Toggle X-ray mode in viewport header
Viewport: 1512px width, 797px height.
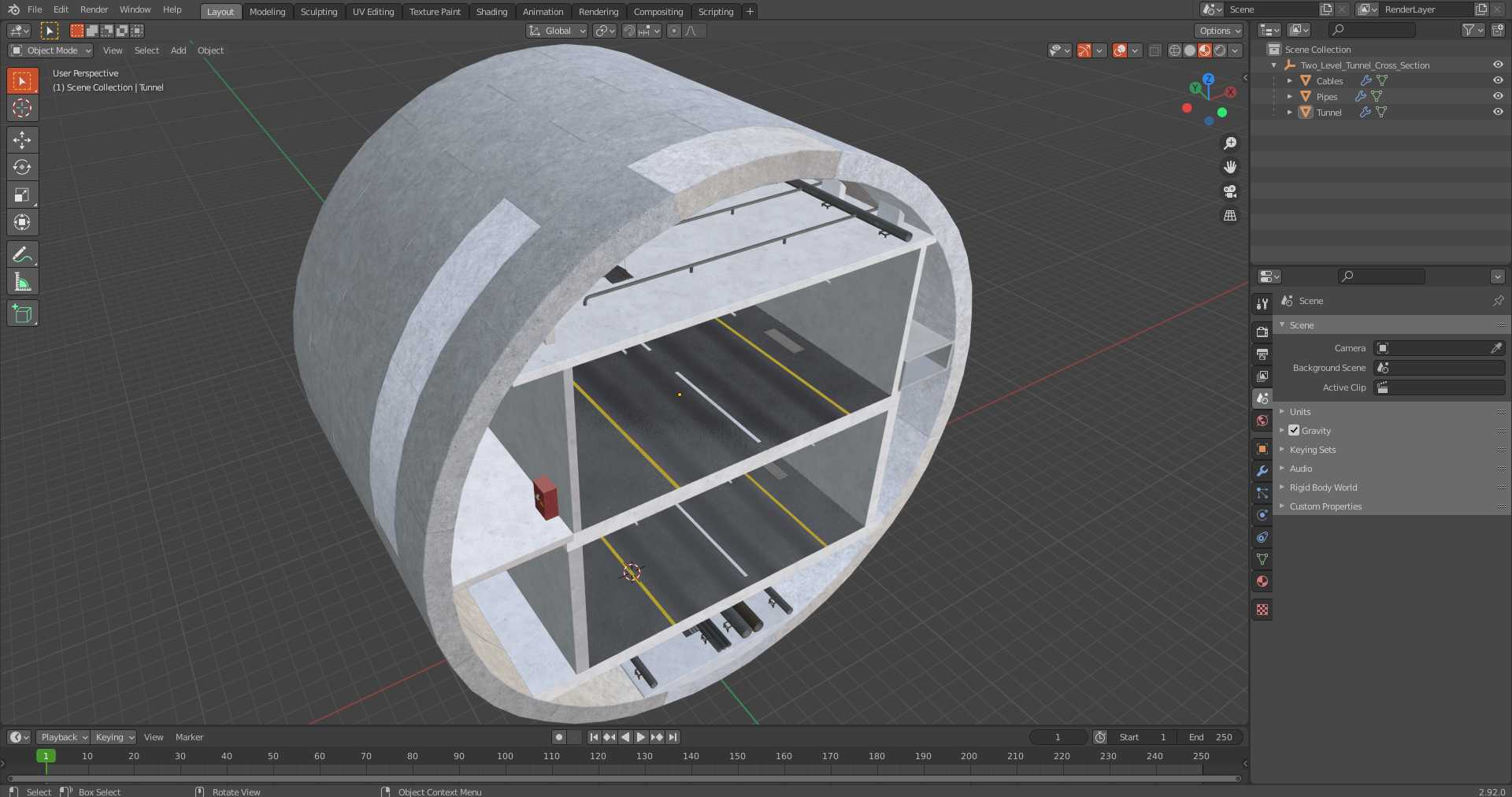tap(1154, 50)
